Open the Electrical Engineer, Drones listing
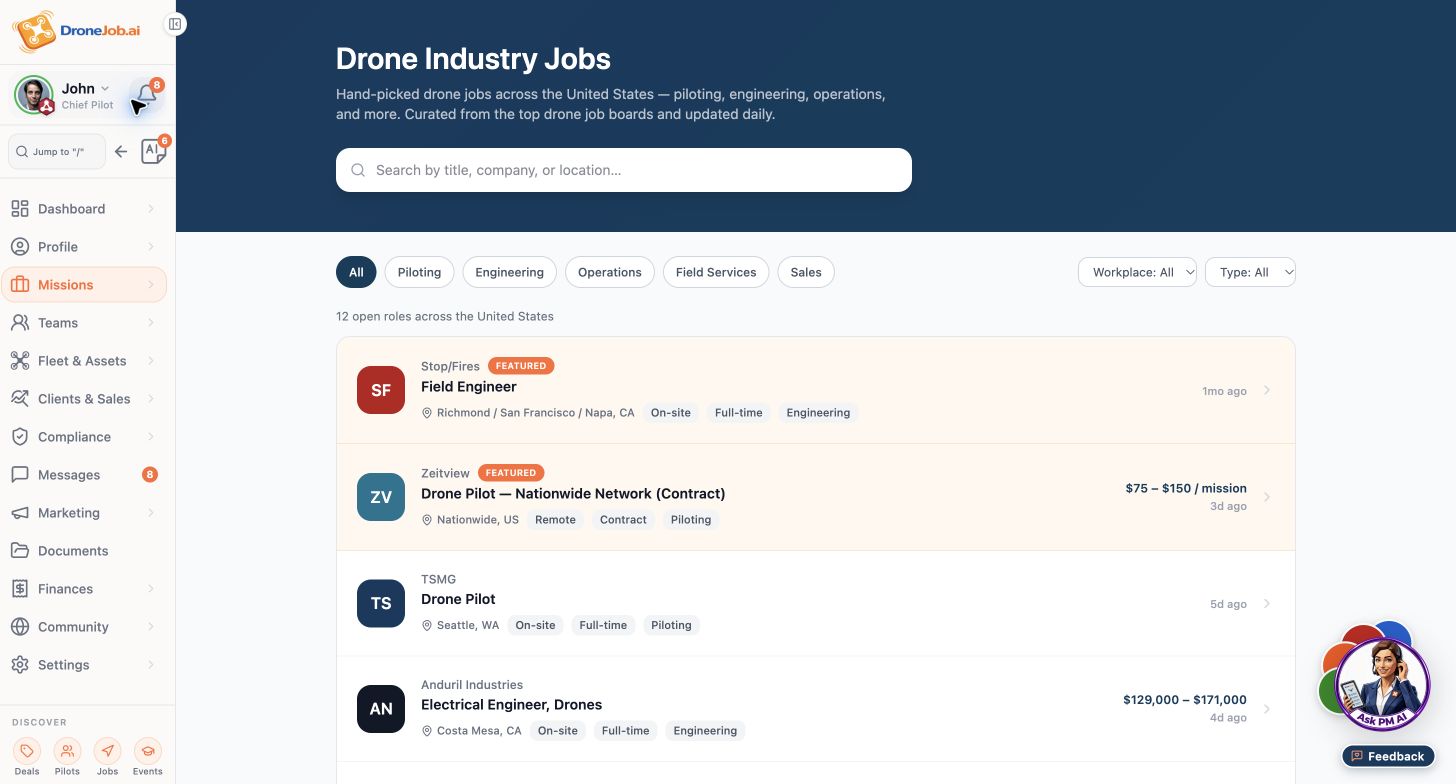Screen dimensions: 1456x784 pyautogui.click(x=816, y=709)
